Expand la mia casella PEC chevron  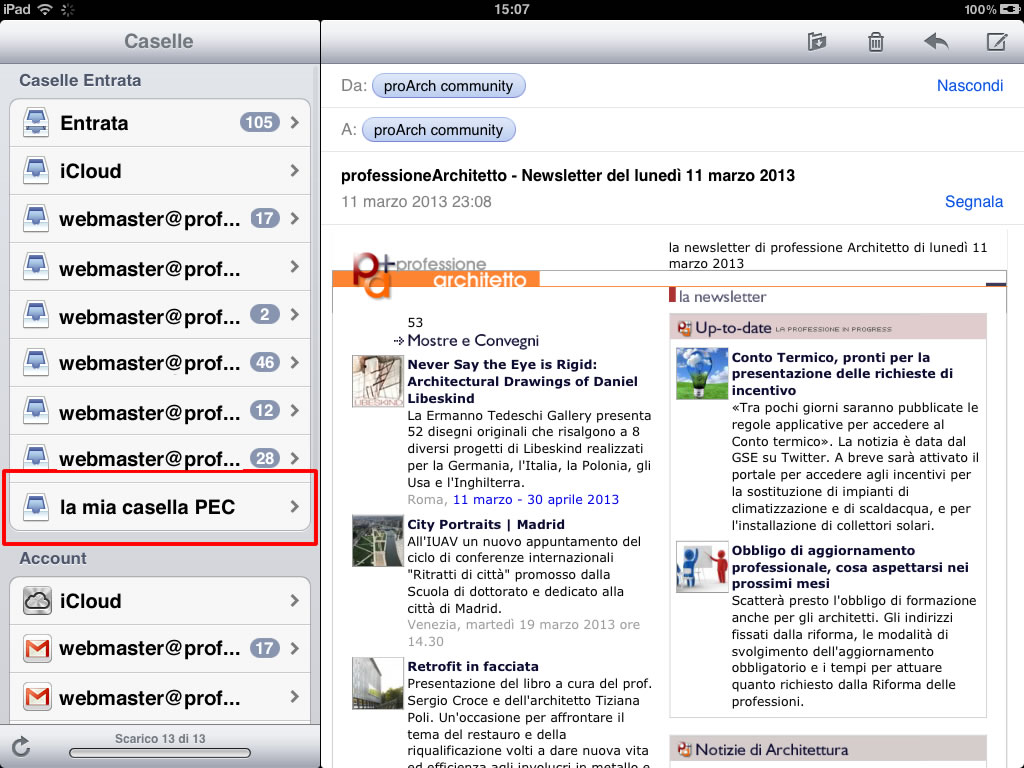click(x=294, y=507)
